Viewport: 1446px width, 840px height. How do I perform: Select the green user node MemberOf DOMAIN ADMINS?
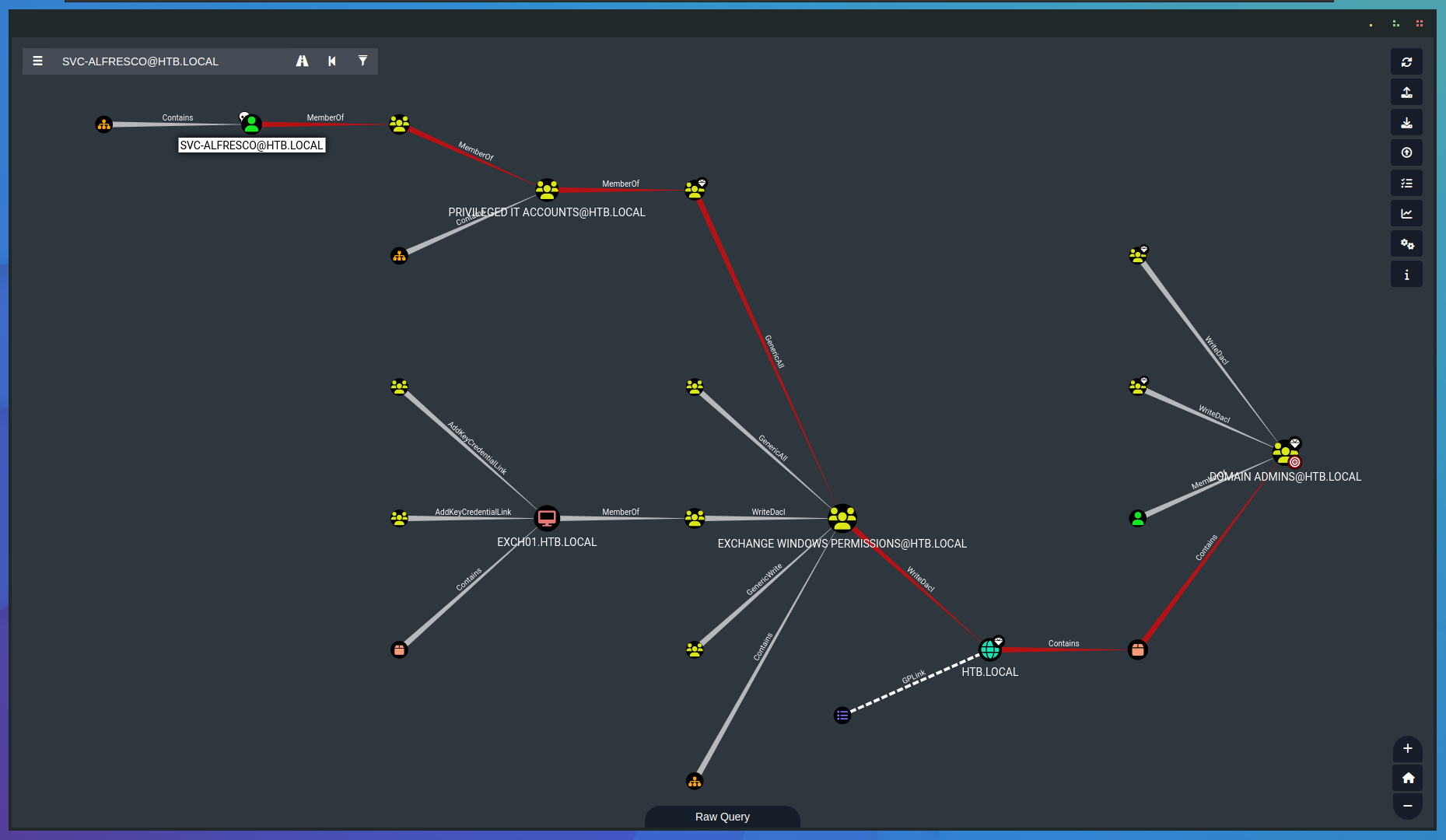pos(1138,518)
